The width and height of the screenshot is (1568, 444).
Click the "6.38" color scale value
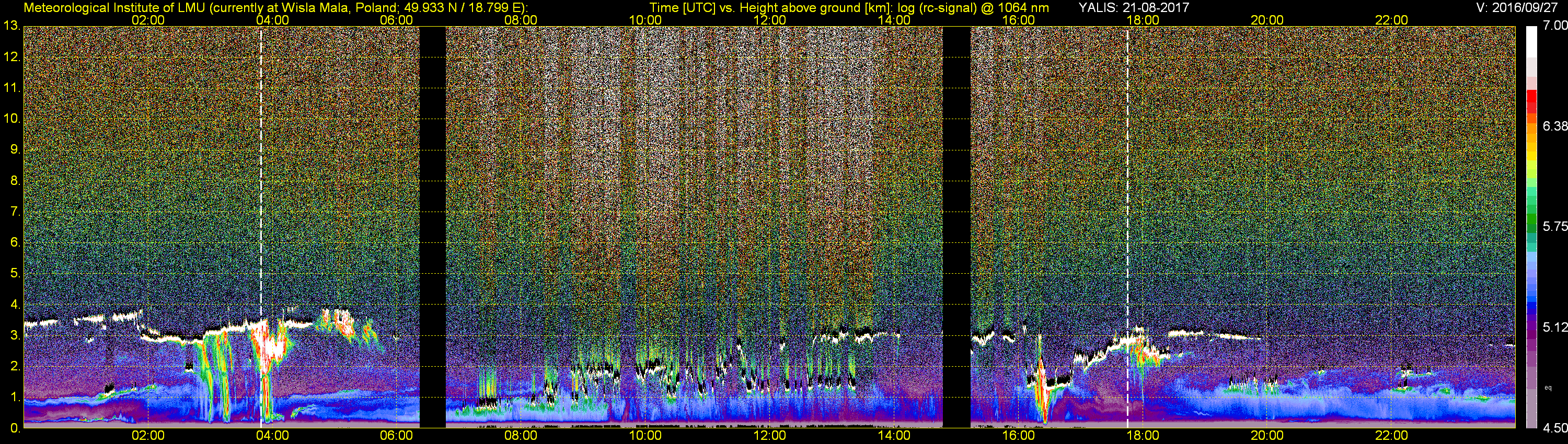[1556, 126]
